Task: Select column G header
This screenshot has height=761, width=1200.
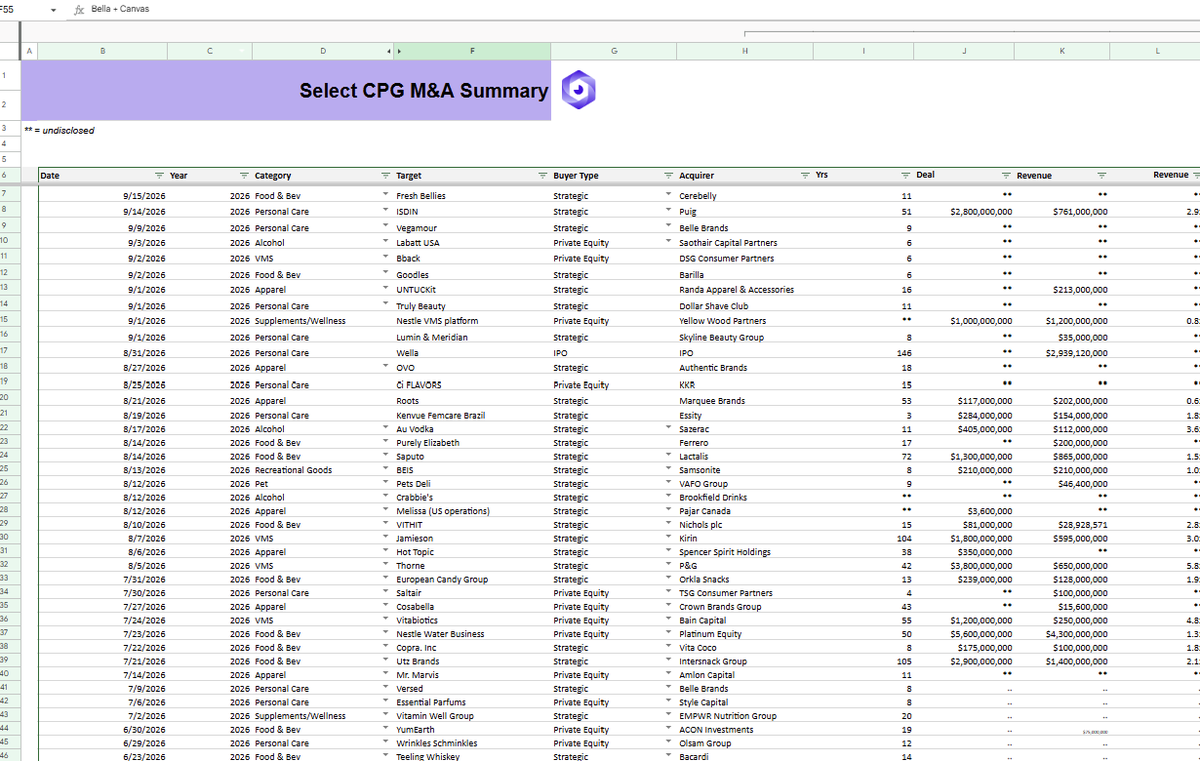Action: pyautogui.click(x=613, y=51)
